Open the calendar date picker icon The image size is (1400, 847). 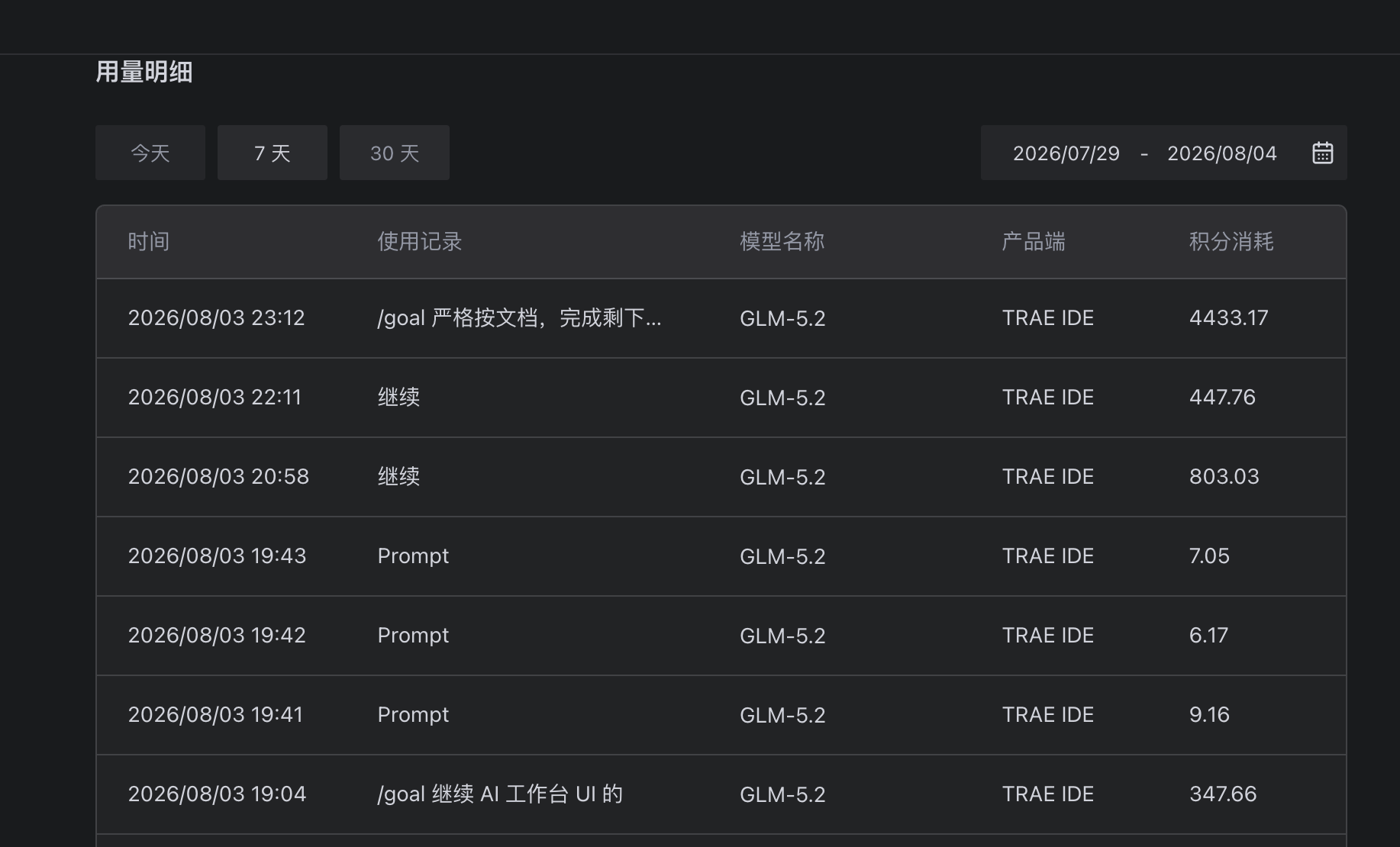click(1322, 153)
